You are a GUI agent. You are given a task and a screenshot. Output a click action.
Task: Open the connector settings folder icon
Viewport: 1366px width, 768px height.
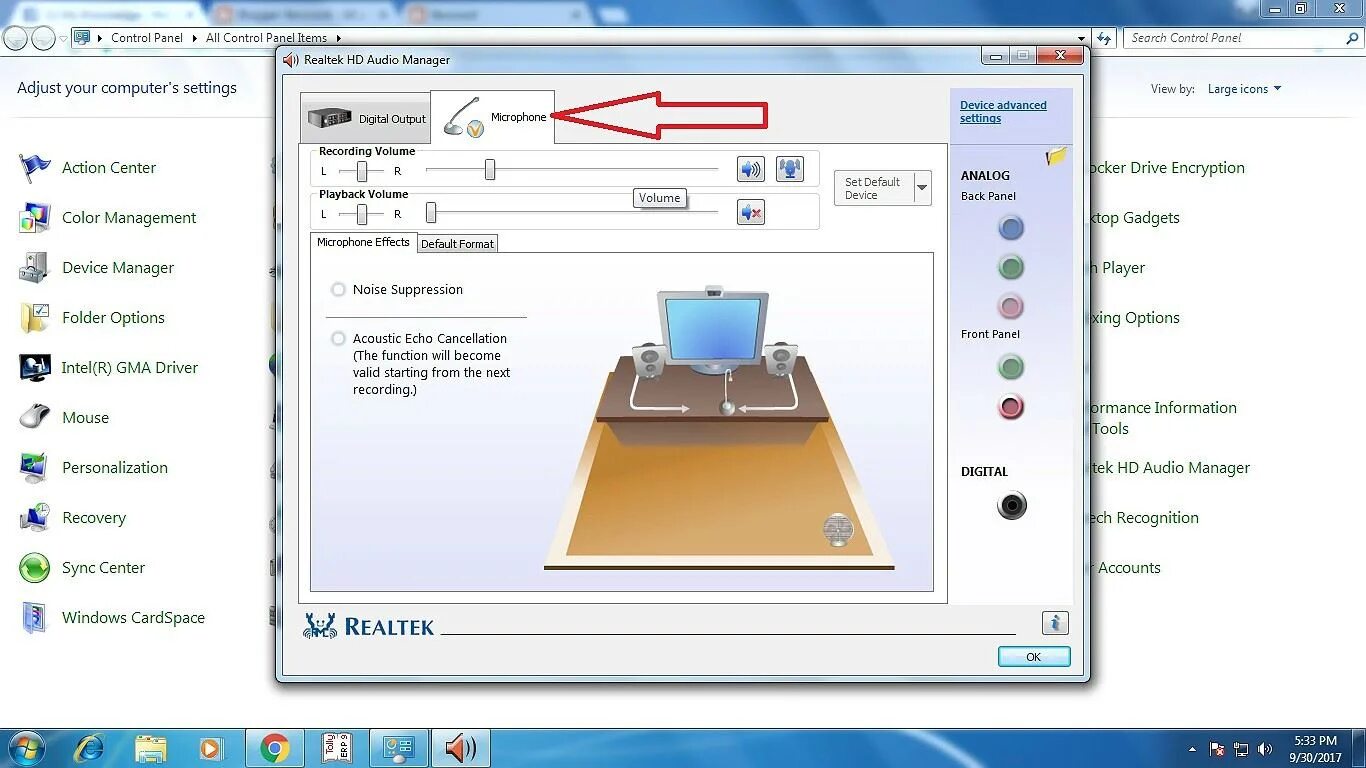[x=1056, y=157]
